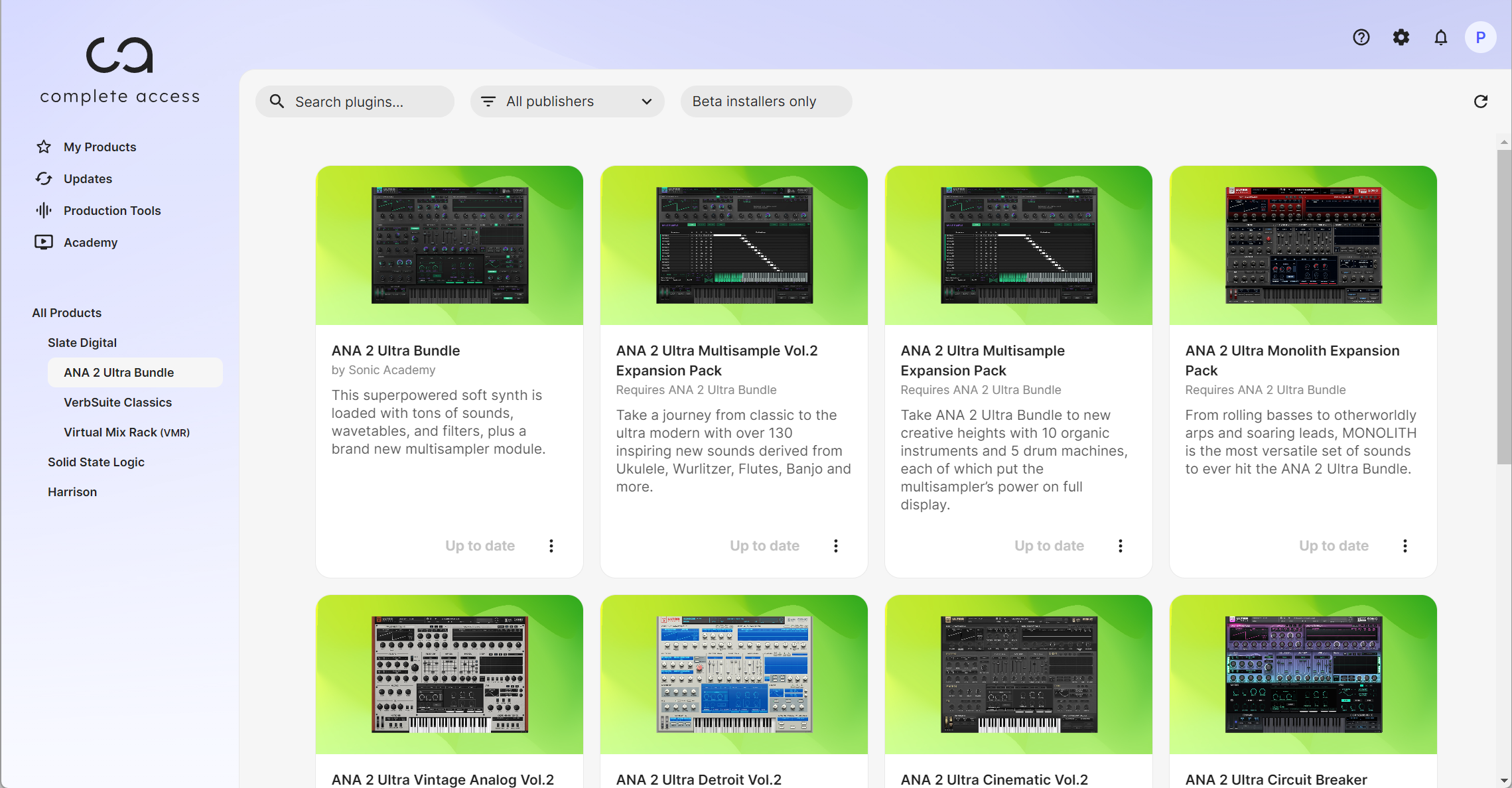Open more options for ANA 2 Ultra Bundle card

tap(551, 545)
